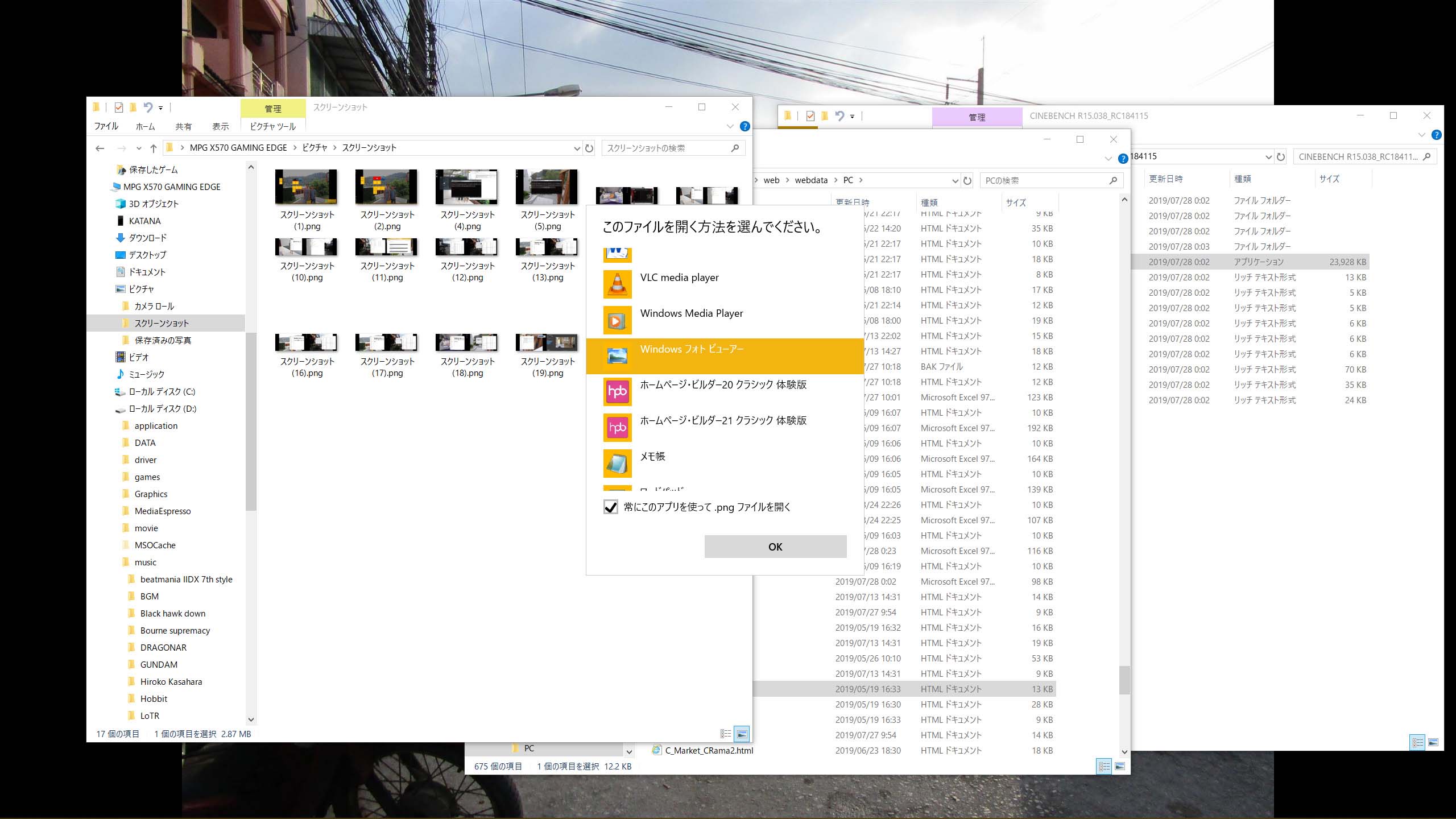Select the アプリケーション 23,928 KB row

tap(1250, 262)
